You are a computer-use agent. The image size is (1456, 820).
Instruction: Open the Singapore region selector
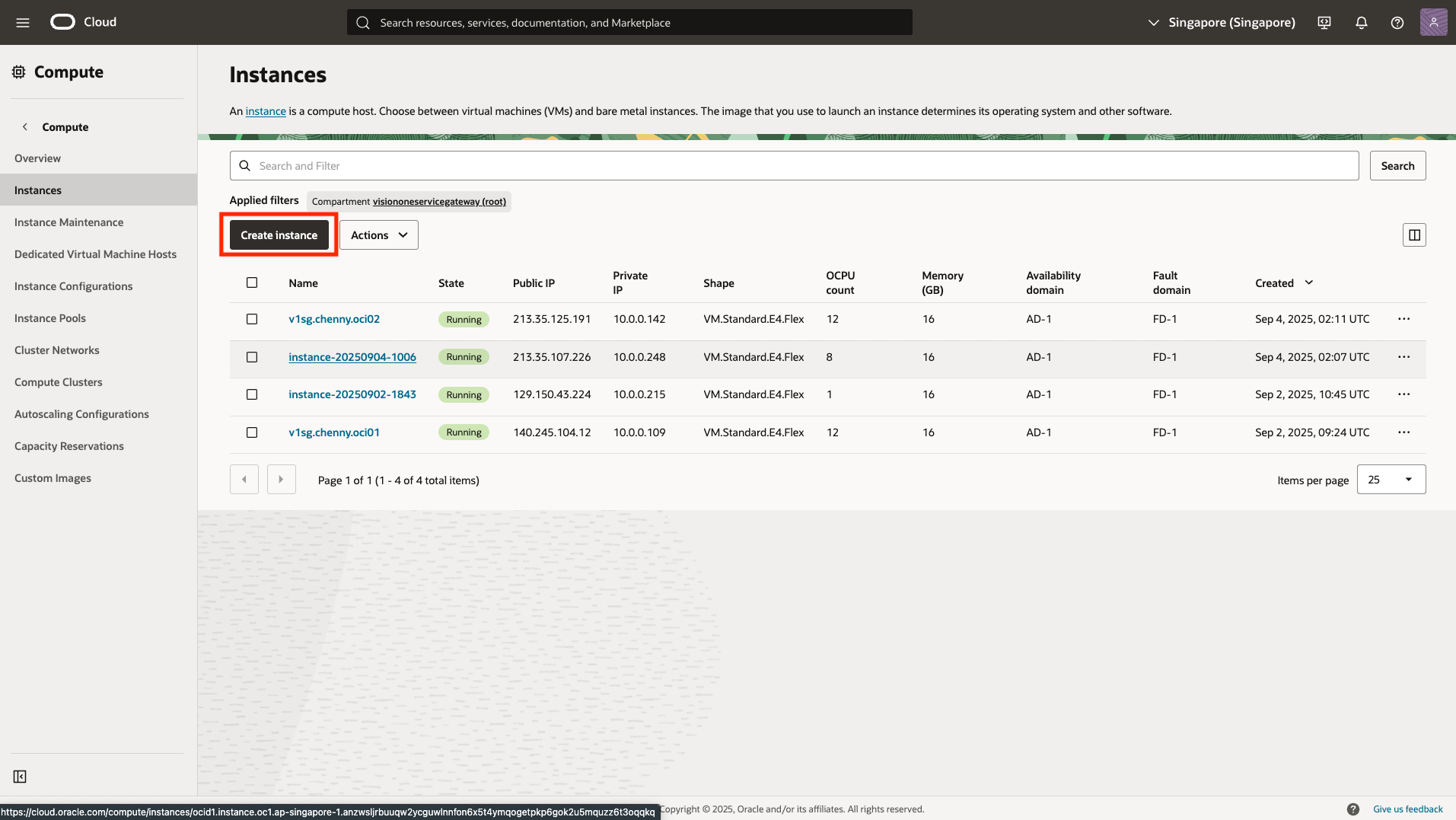click(x=1222, y=23)
